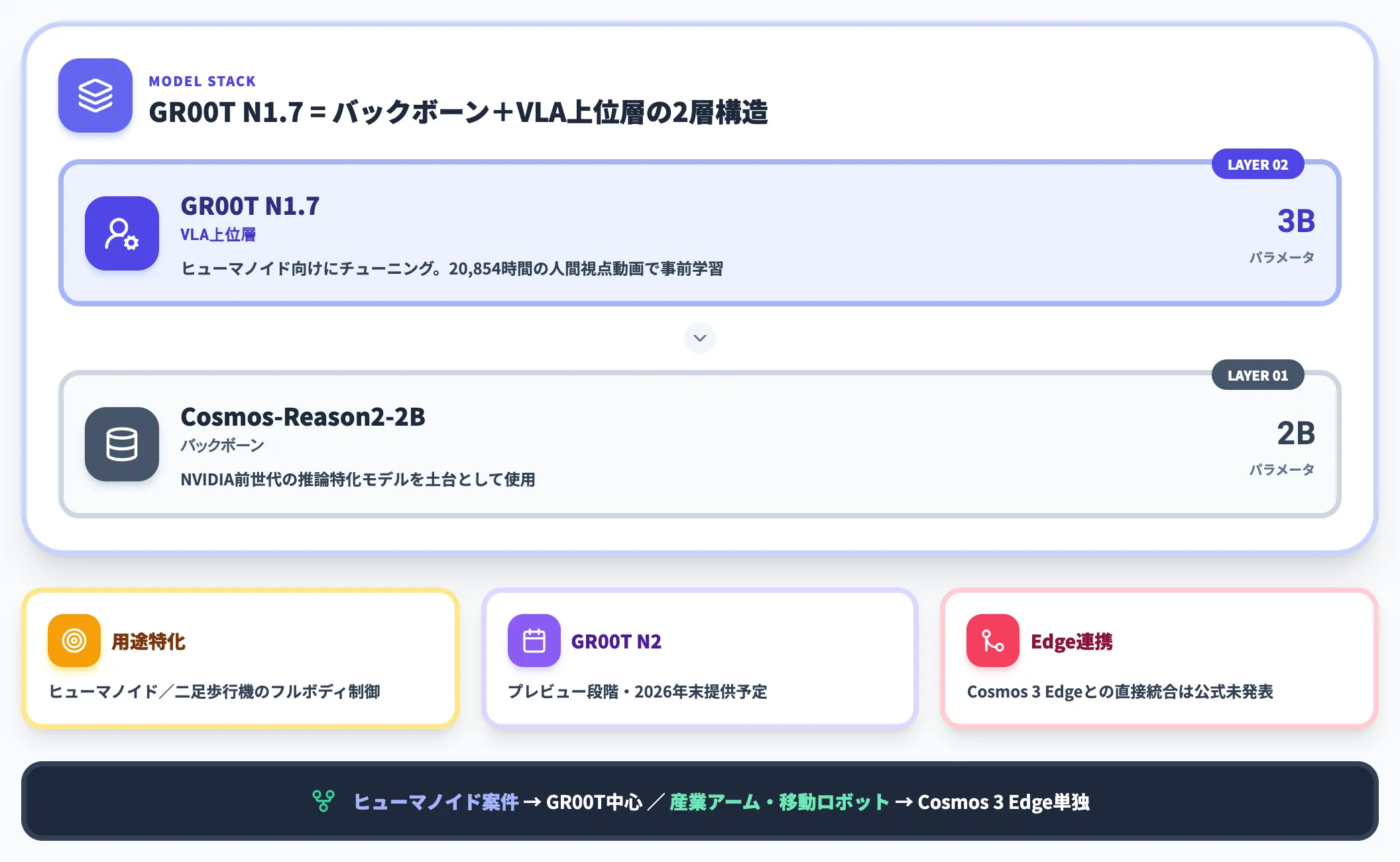The width and height of the screenshot is (1400, 862).
Task: Click the stacked layers Model Stack icon
Action: [95, 95]
